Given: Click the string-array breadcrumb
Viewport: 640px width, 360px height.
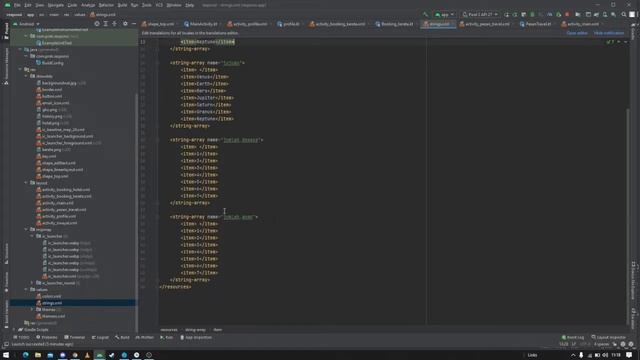Looking at the screenshot, I should pyautogui.click(x=196, y=330).
